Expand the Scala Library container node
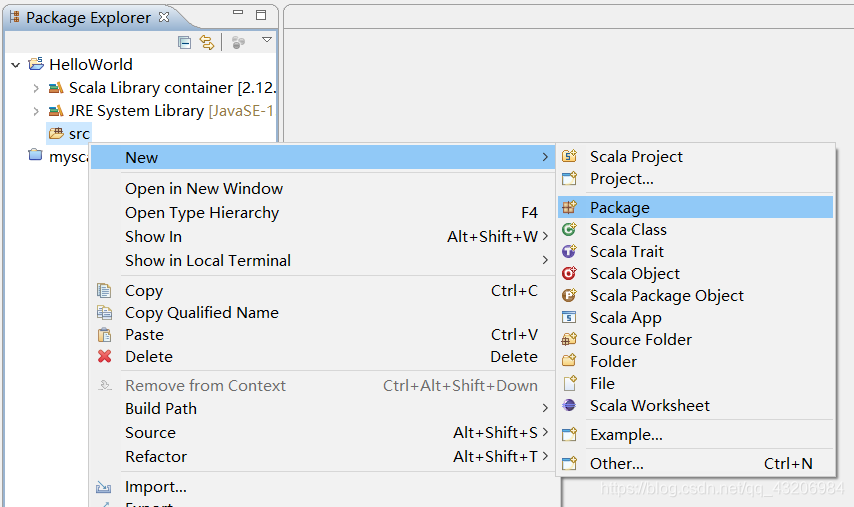Image resolution: width=854 pixels, height=507 pixels. point(36,88)
